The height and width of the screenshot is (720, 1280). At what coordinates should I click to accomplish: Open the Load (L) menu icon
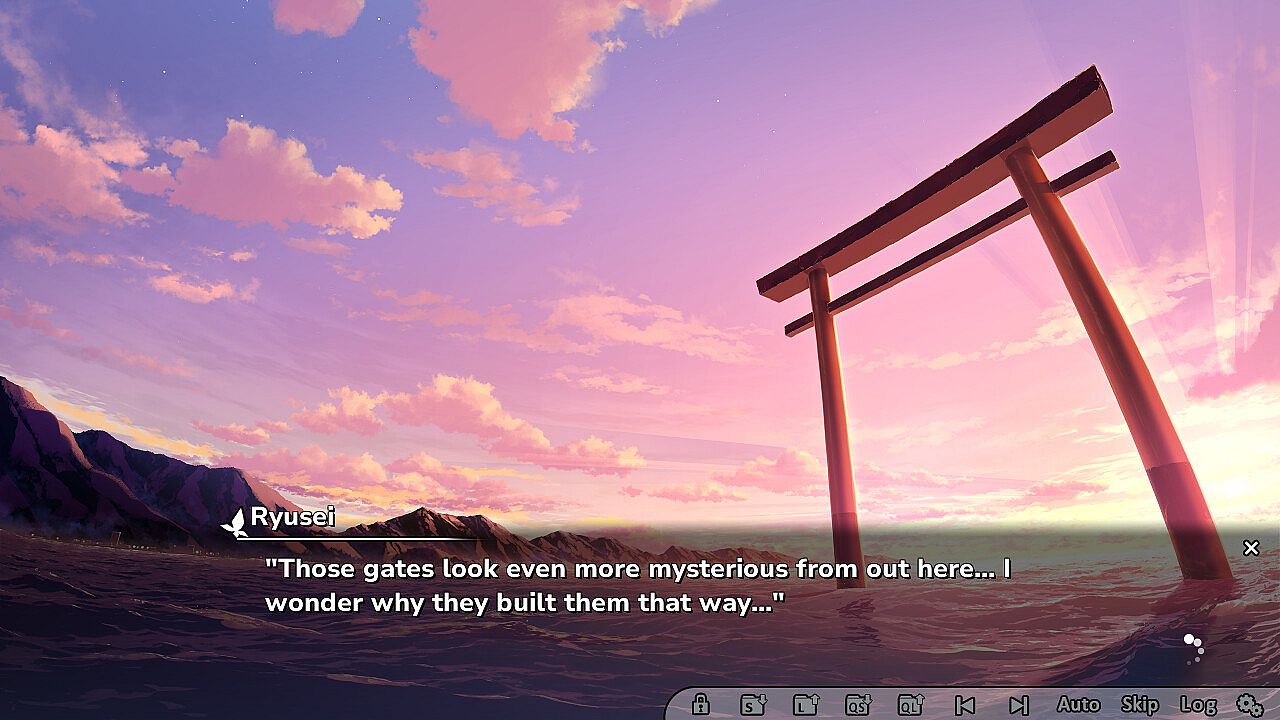(x=806, y=704)
